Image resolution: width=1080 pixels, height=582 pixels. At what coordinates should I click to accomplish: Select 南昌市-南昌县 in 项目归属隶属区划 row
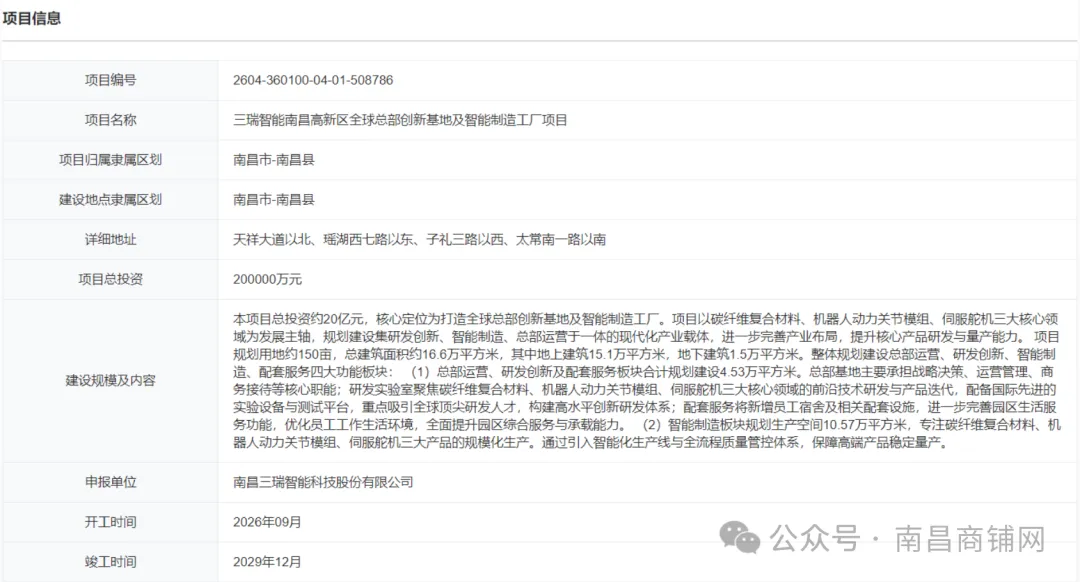pyautogui.click(x=273, y=160)
